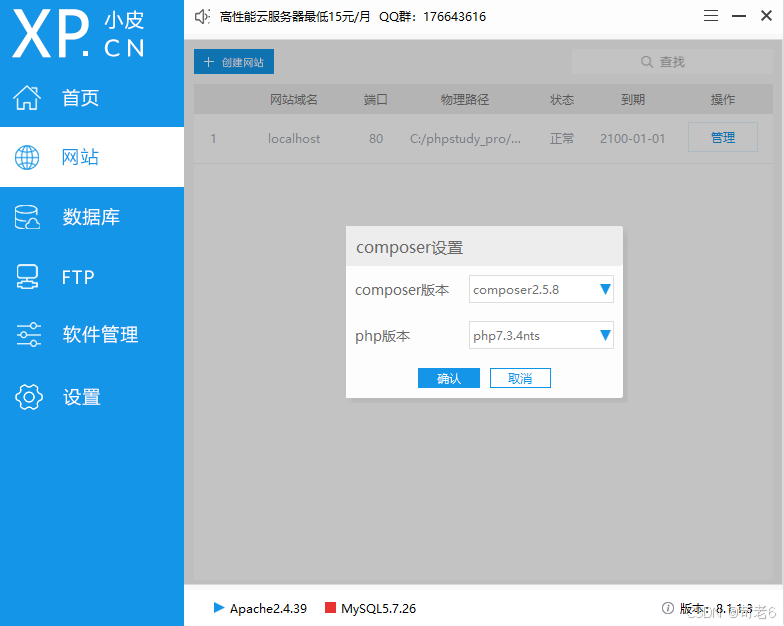Open the FTP menu label

click(x=78, y=277)
